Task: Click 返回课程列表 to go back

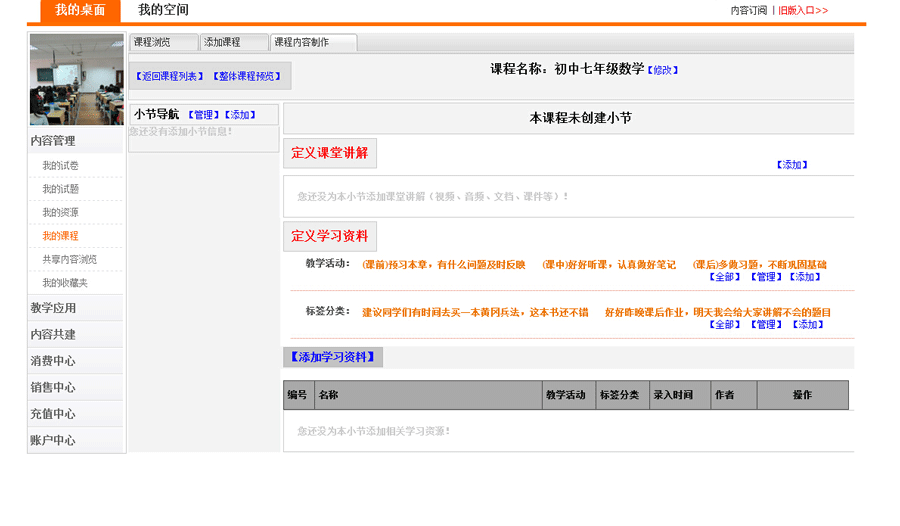Action: pyautogui.click(x=169, y=76)
